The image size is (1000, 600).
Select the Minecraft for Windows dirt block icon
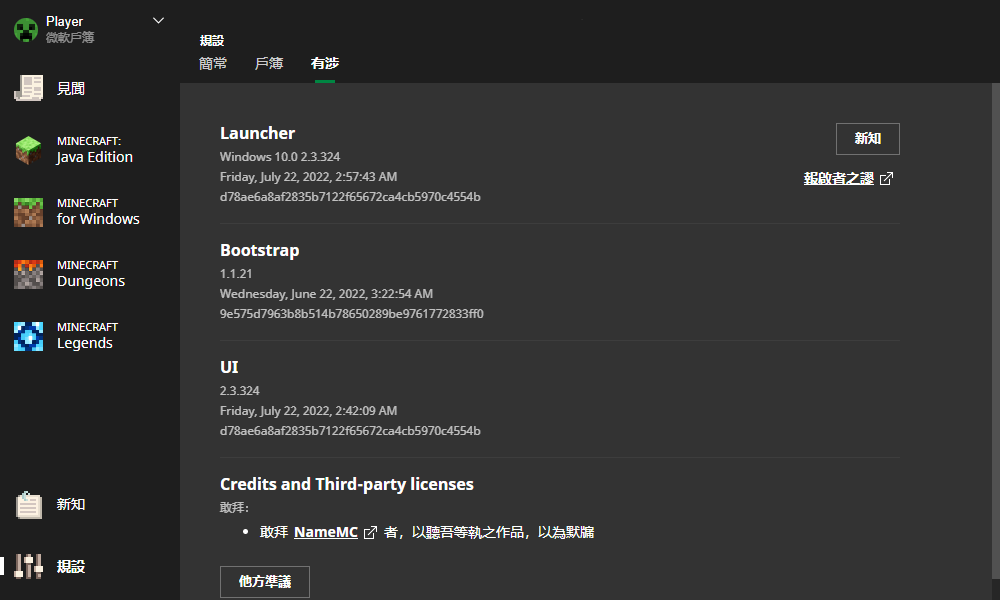click(x=29, y=212)
